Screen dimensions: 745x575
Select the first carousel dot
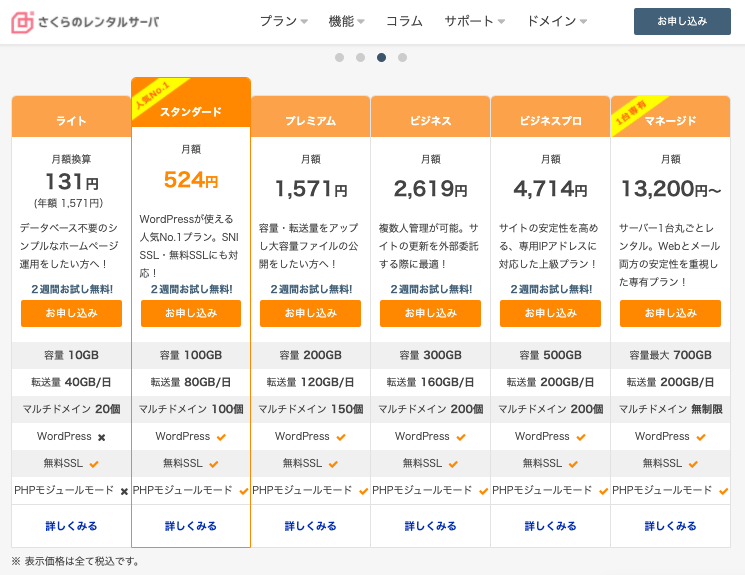tap(339, 57)
